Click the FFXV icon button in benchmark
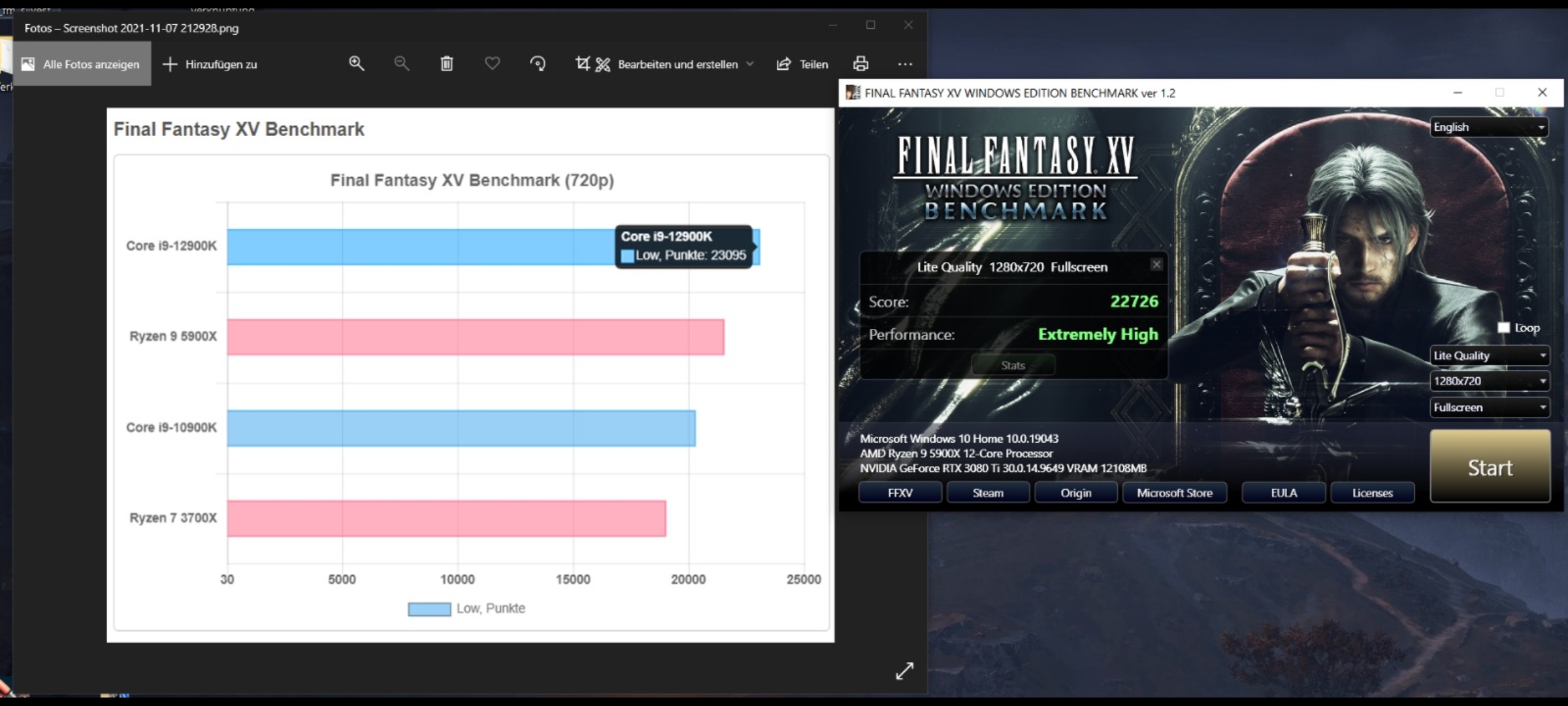 (x=898, y=492)
